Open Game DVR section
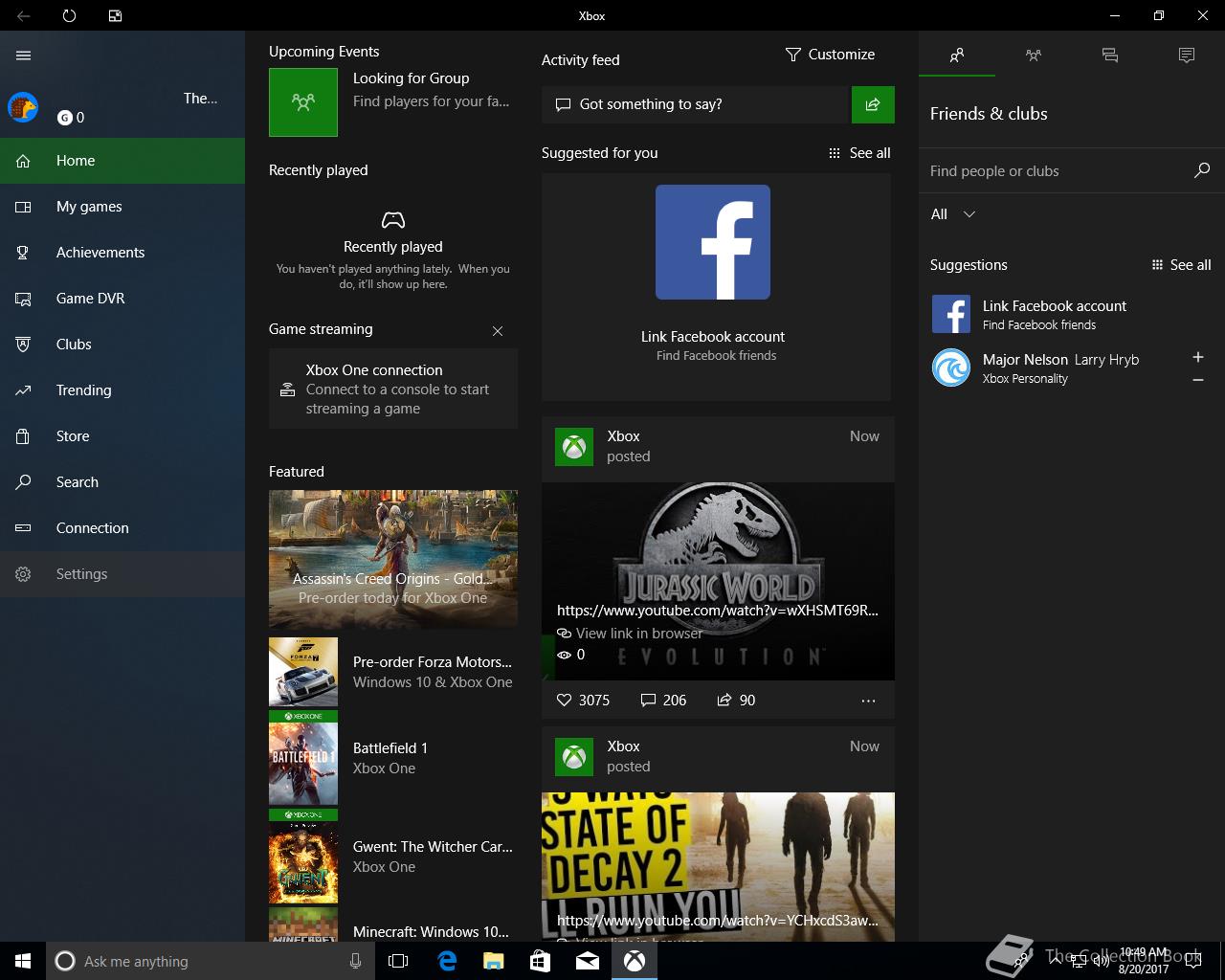Image resolution: width=1225 pixels, height=980 pixels. 122,299
